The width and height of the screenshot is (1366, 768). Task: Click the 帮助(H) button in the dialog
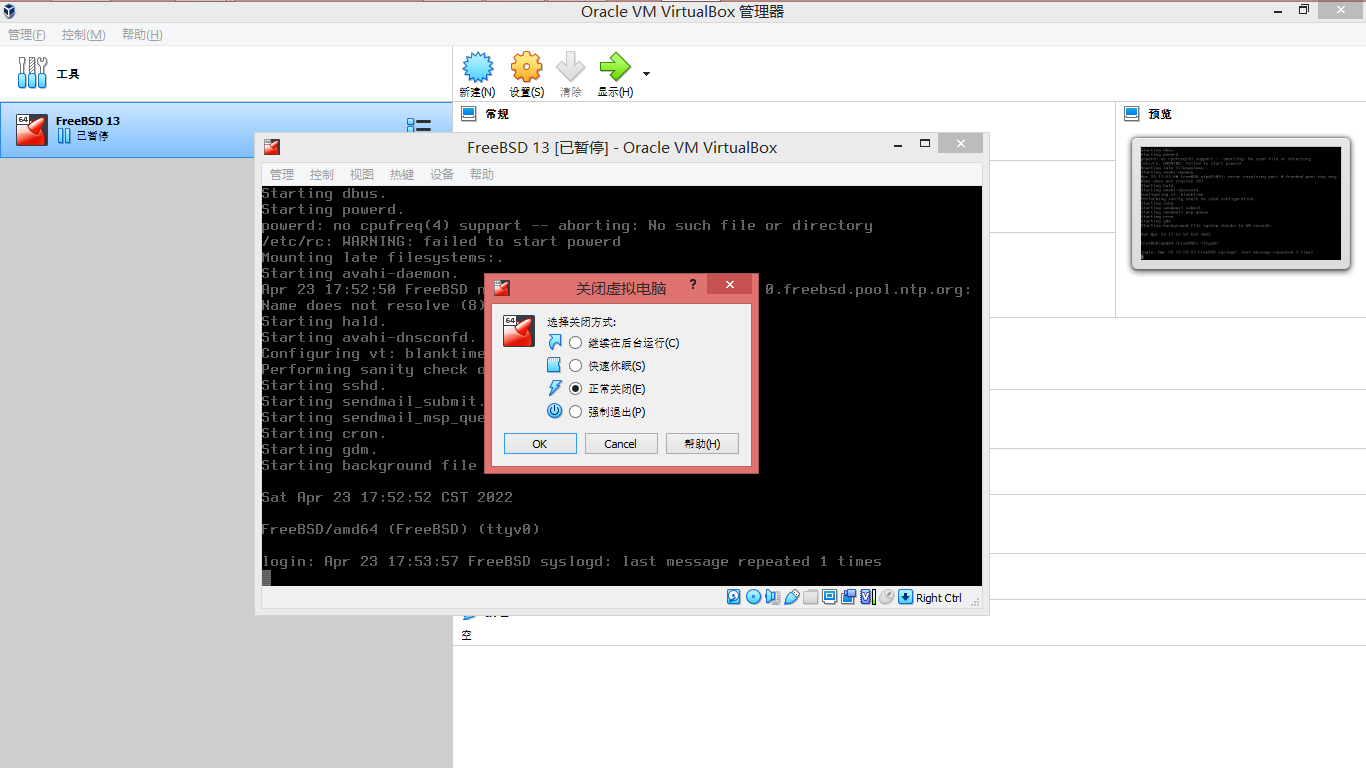click(x=702, y=443)
